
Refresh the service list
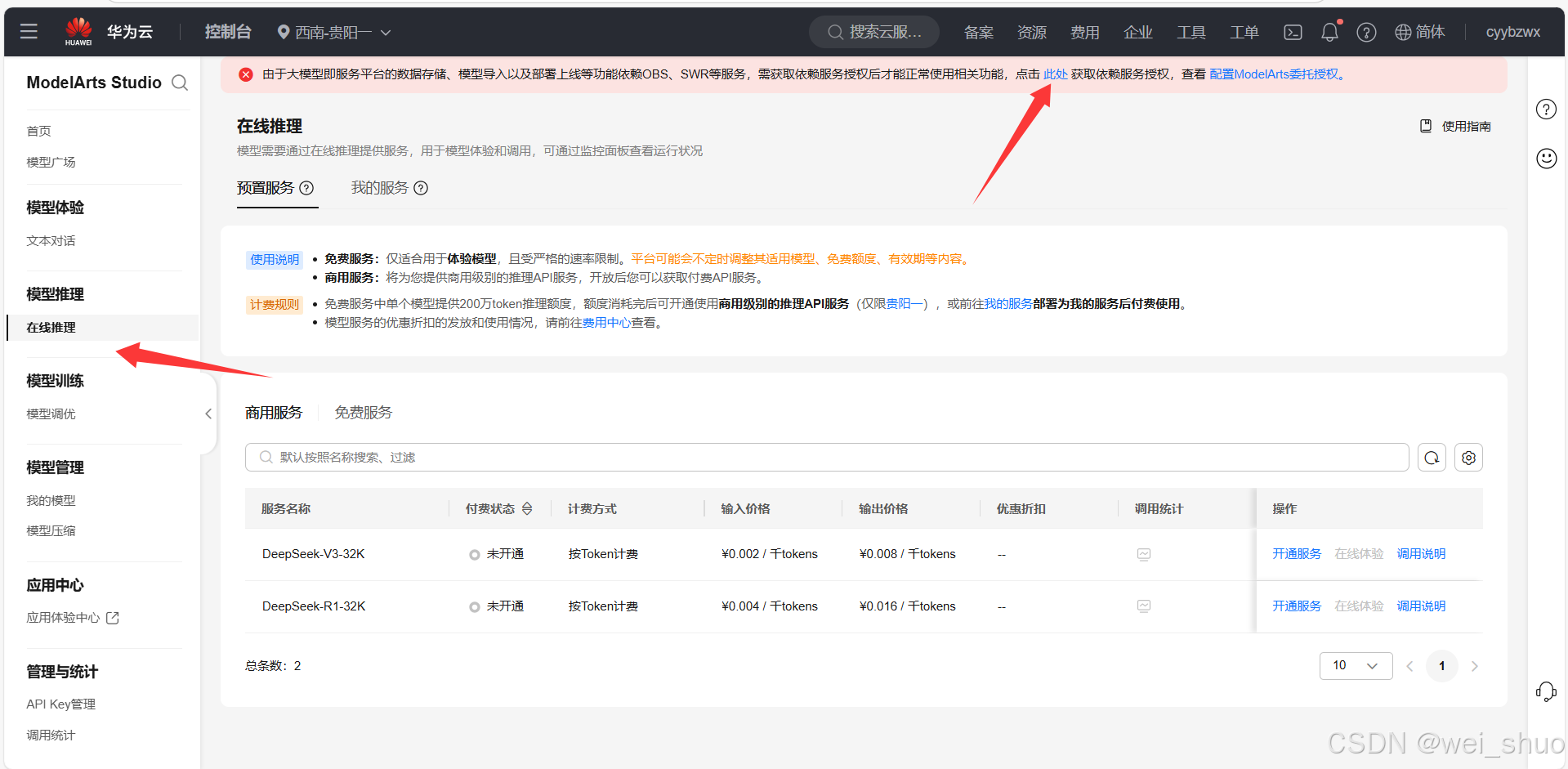click(1432, 458)
